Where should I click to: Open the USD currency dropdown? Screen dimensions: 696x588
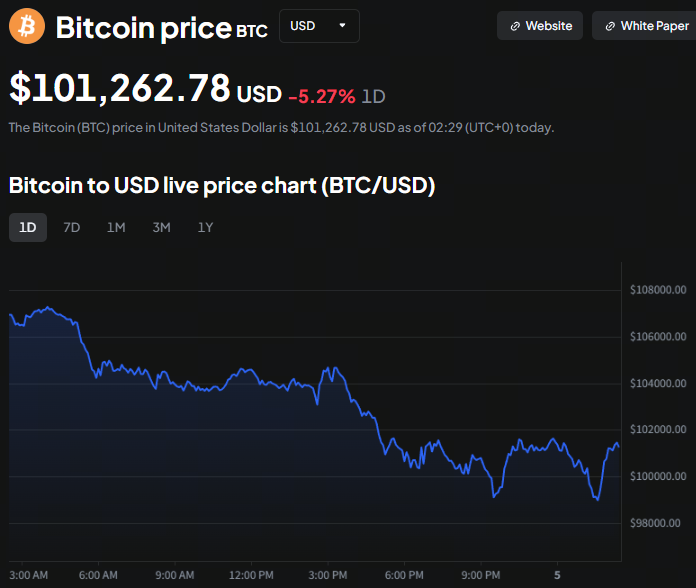pos(318,26)
